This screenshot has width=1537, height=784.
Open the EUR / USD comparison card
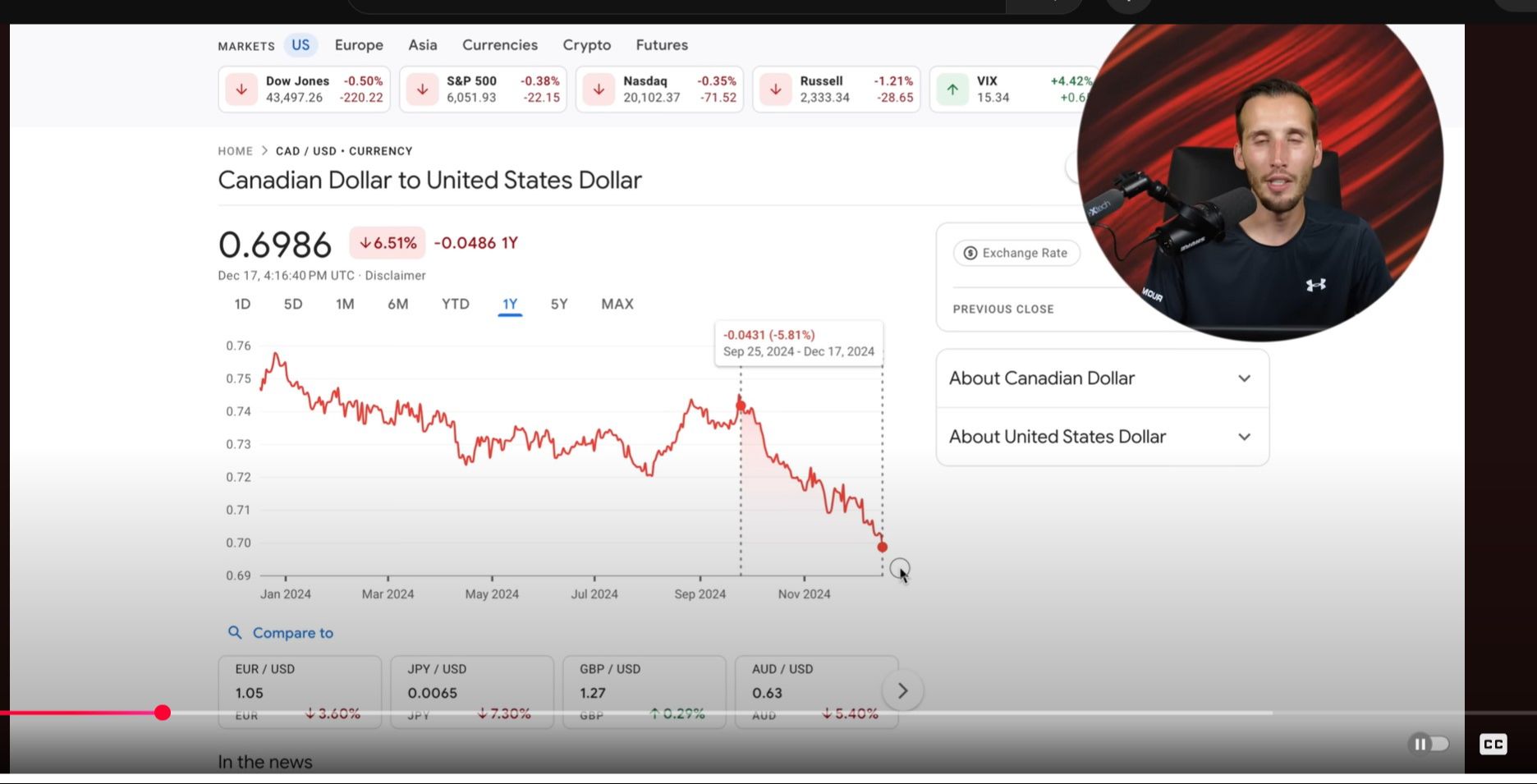click(300, 691)
